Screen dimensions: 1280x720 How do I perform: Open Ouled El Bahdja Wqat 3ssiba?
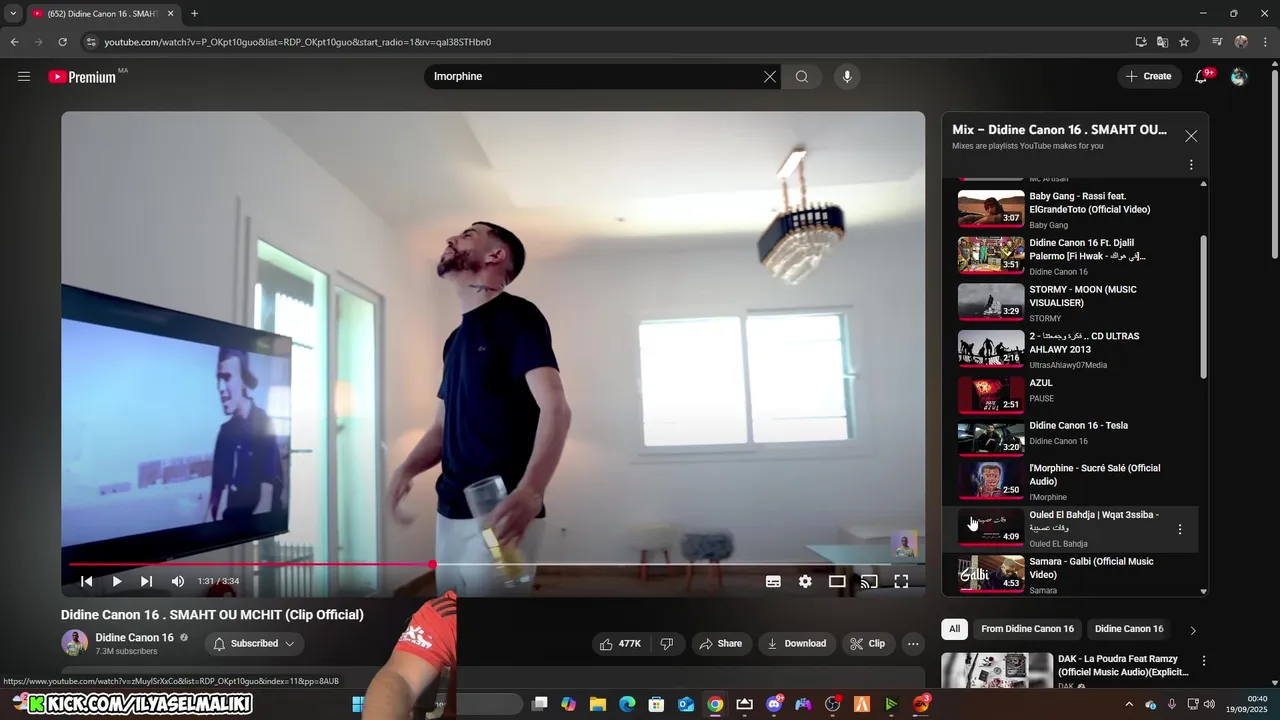1070,529
